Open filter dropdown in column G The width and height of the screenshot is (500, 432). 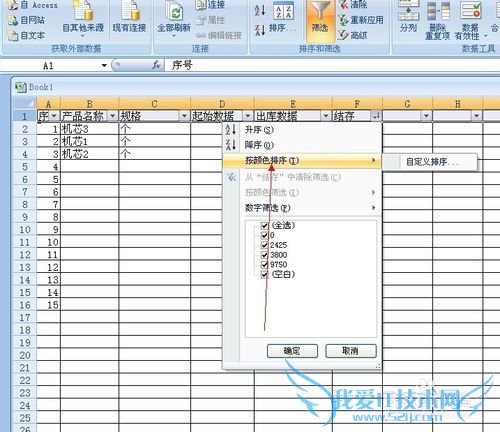(x=426, y=116)
